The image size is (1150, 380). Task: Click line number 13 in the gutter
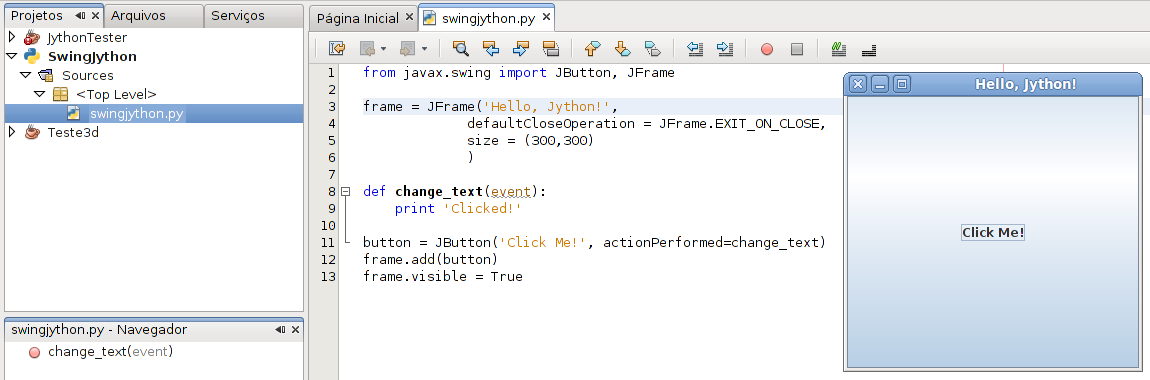(329, 277)
